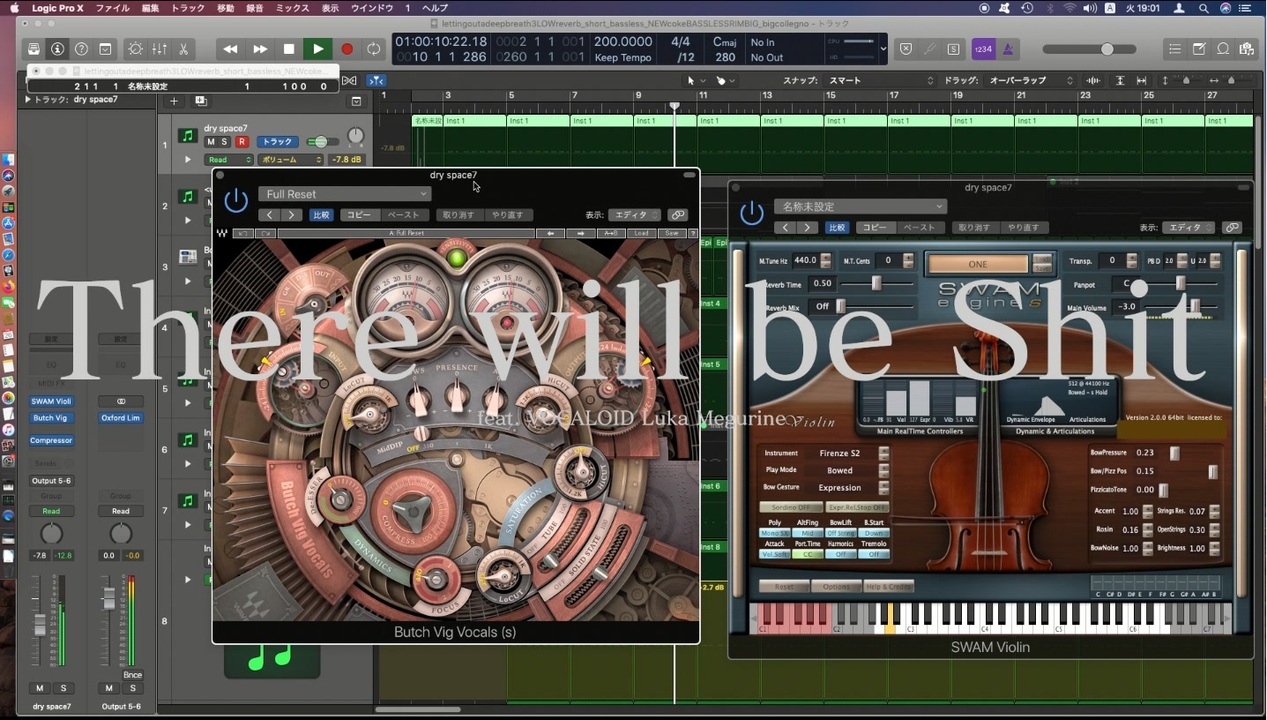Click the green Play button
Image resolution: width=1267 pixels, height=720 pixels.
(x=318, y=49)
